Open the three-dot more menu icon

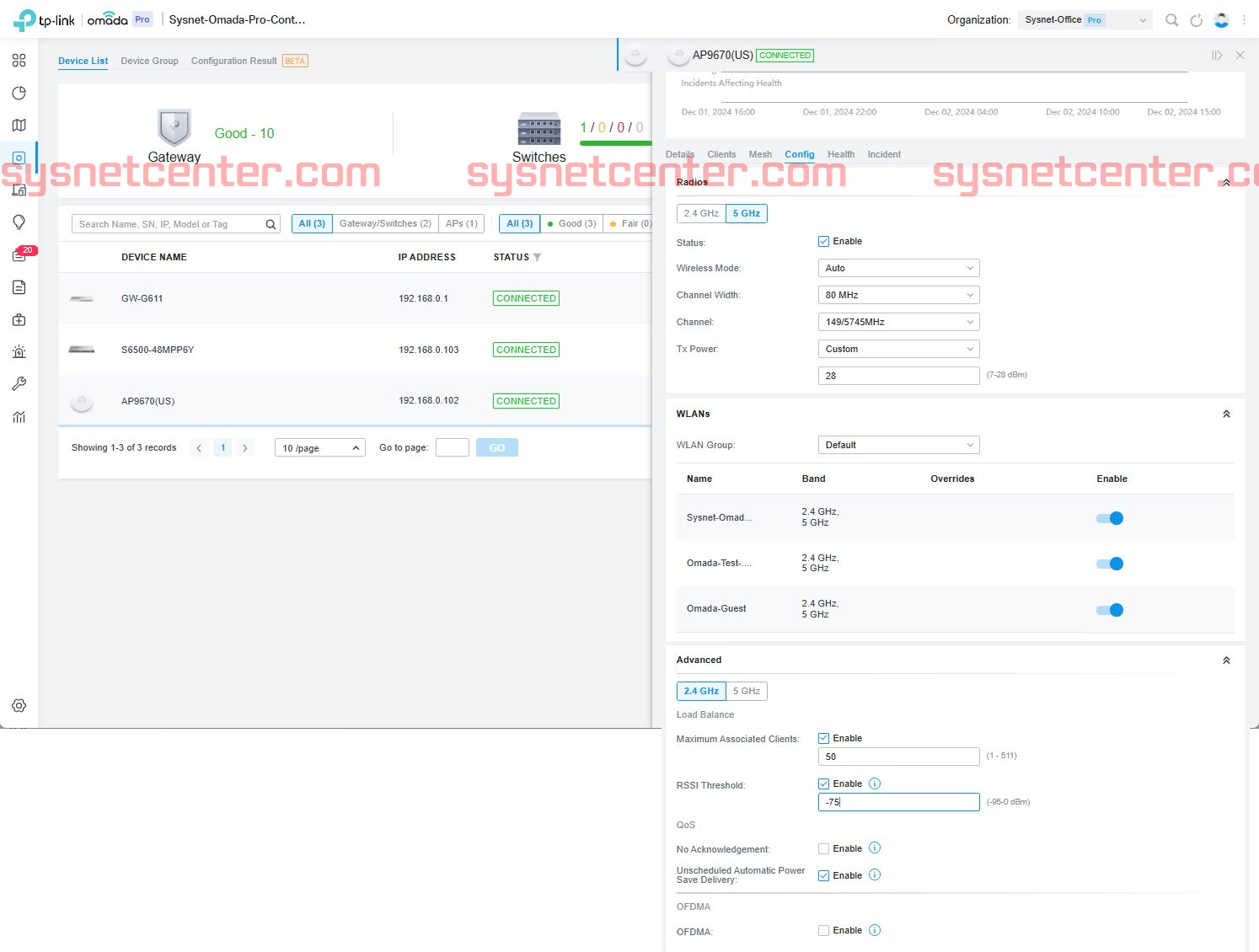click(x=1244, y=20)
